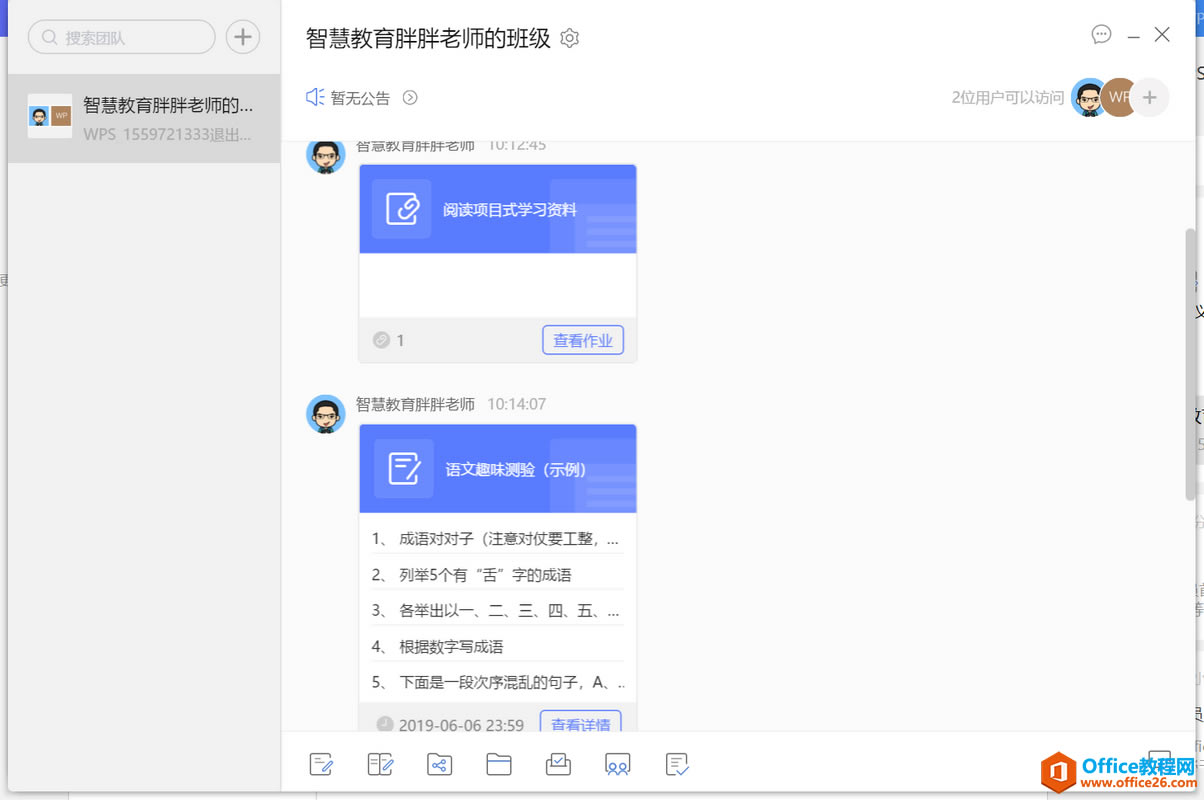Click the 查看详情 button

(581, 723)
